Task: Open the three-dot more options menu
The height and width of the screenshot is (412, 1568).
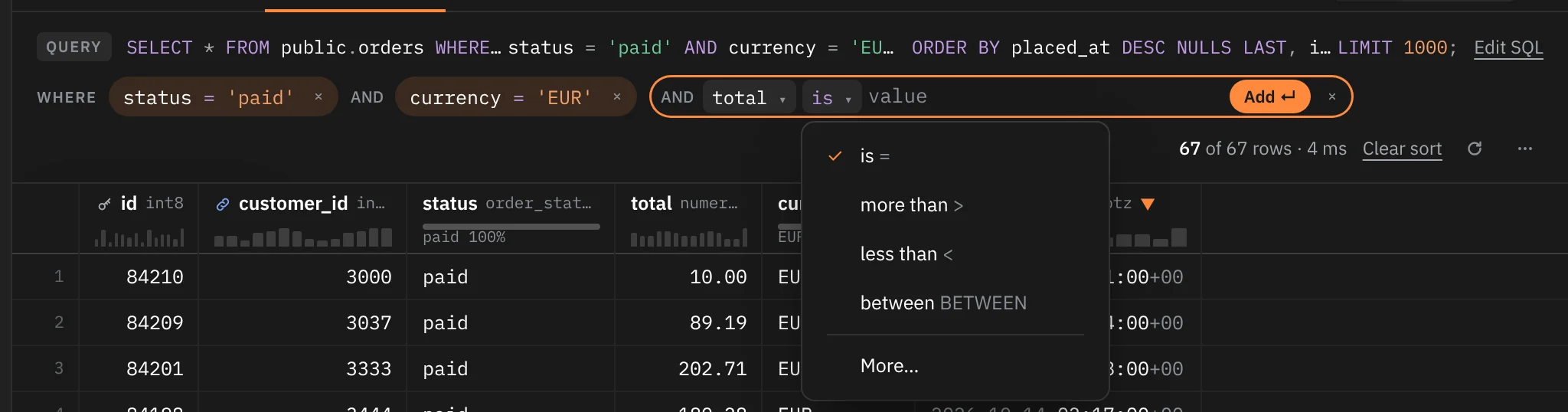Action: (1525, 149)
